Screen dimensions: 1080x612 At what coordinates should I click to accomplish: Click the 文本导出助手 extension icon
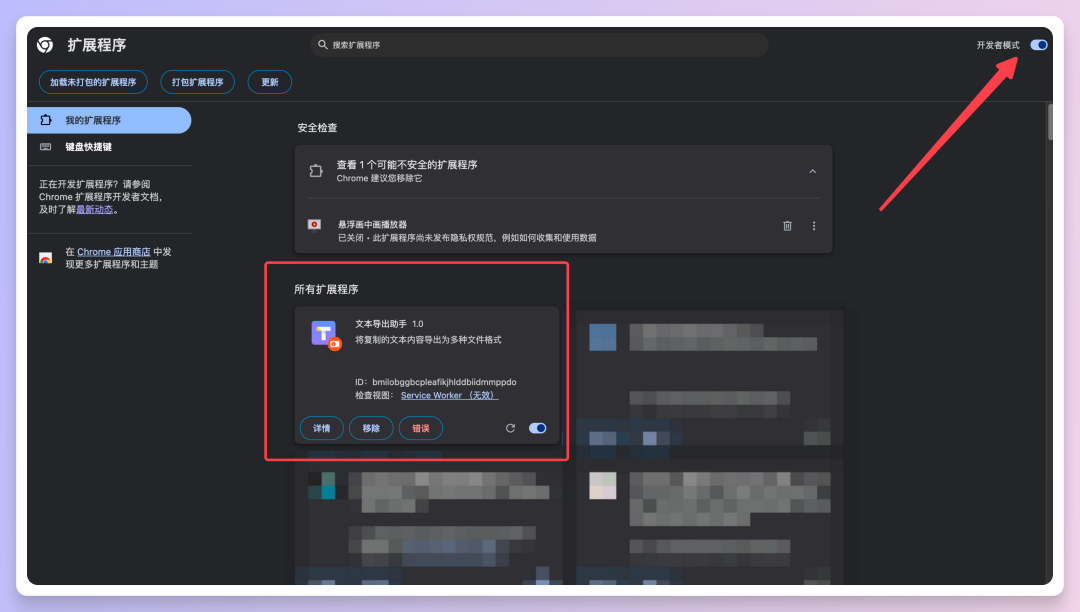[326, 335]
